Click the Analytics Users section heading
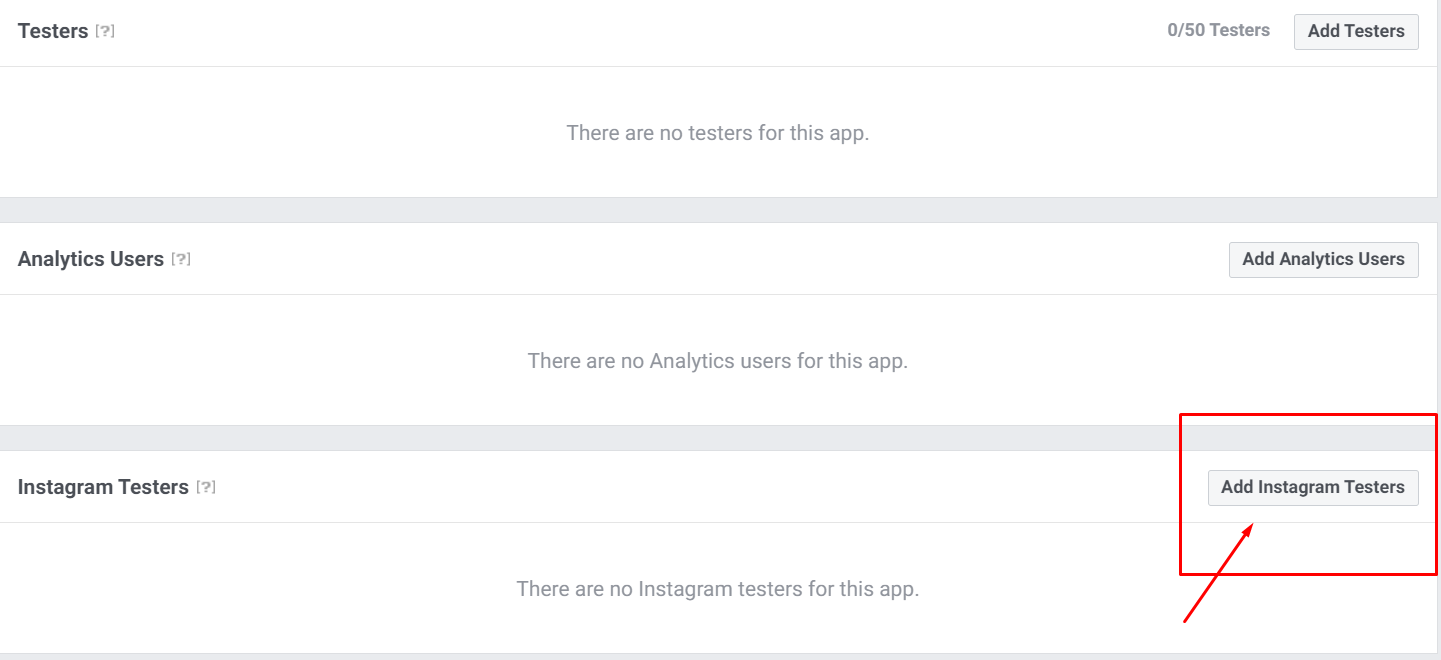The height and width of the screenshot is (660, 1441). [91, 259]
